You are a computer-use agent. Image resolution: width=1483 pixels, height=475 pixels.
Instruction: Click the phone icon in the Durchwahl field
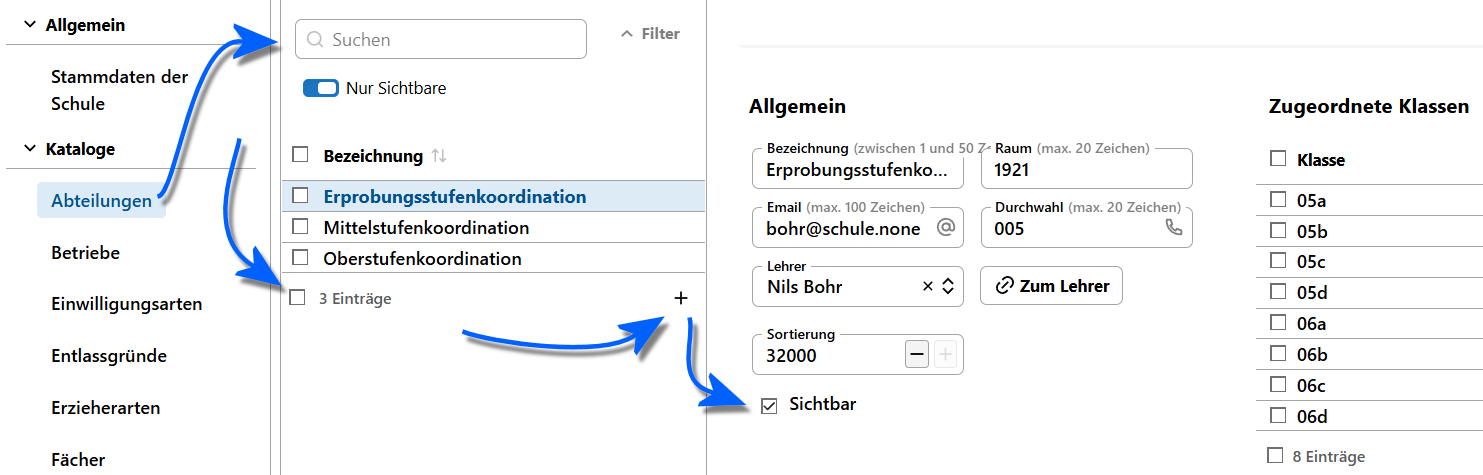(x=1174, y=228)
